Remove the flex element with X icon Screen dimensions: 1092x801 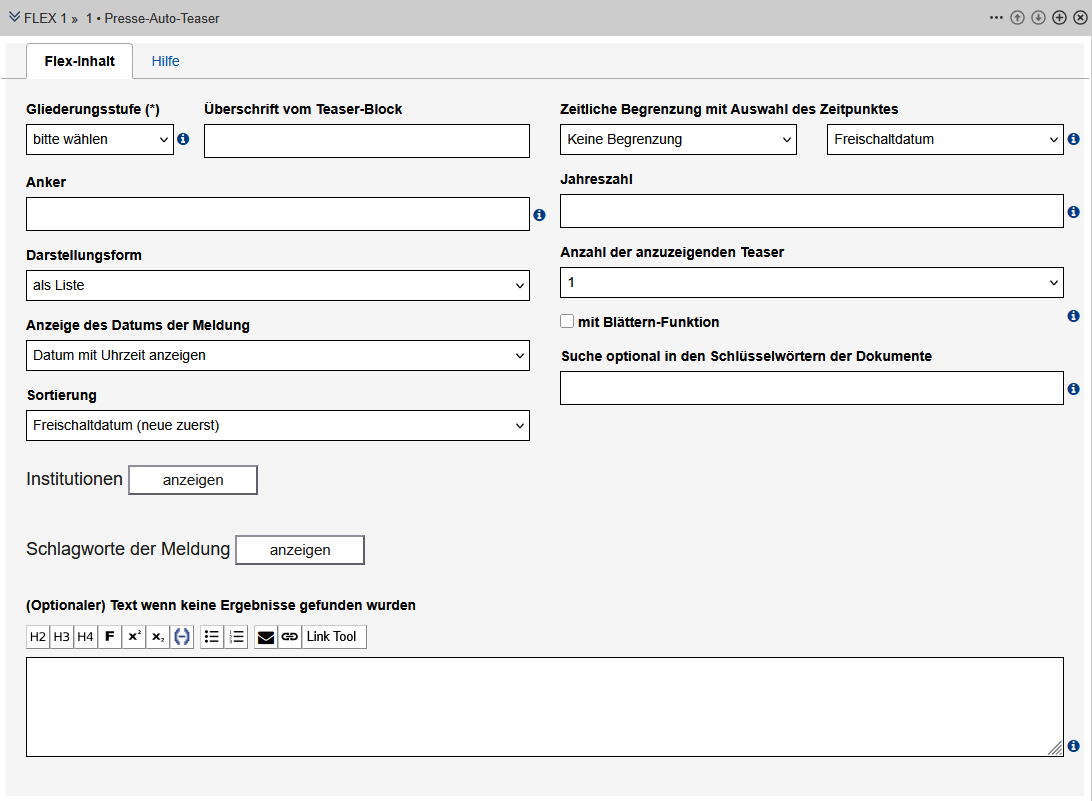click(1080, 18)
